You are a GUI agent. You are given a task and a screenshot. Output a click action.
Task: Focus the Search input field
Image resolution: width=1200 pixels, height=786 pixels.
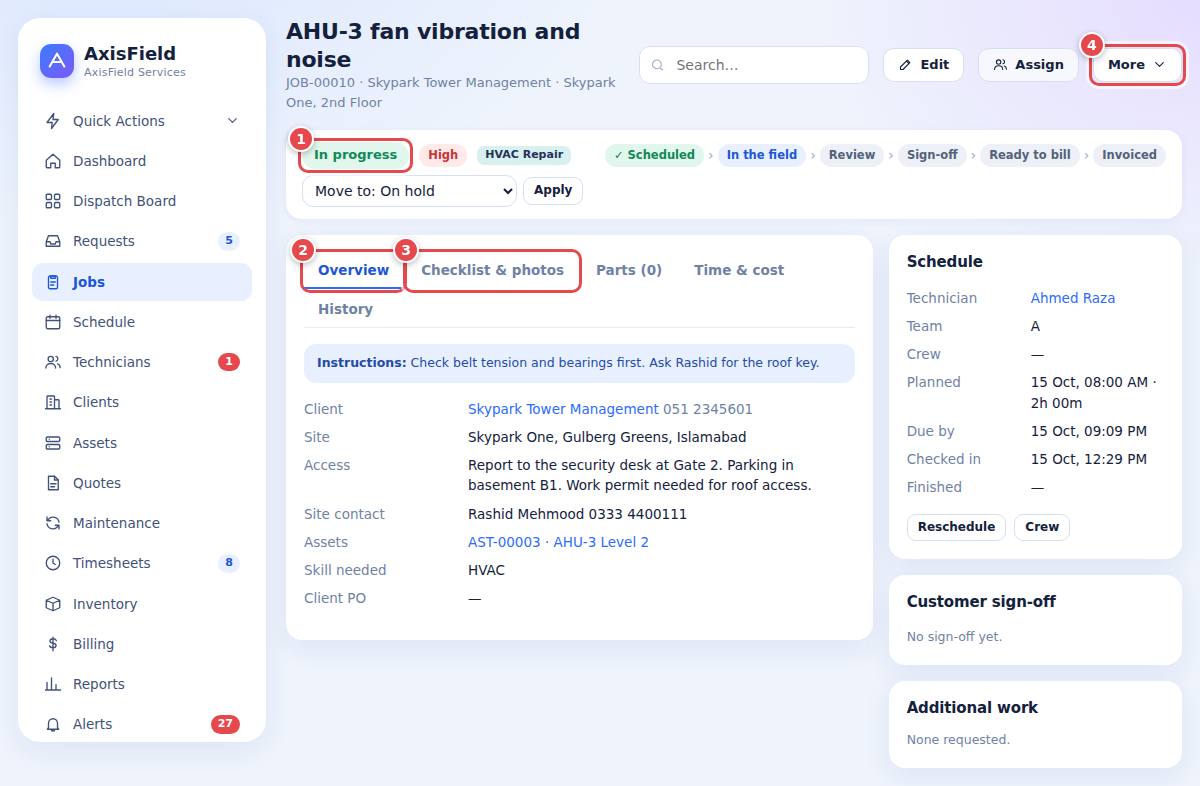click(754, 65)
